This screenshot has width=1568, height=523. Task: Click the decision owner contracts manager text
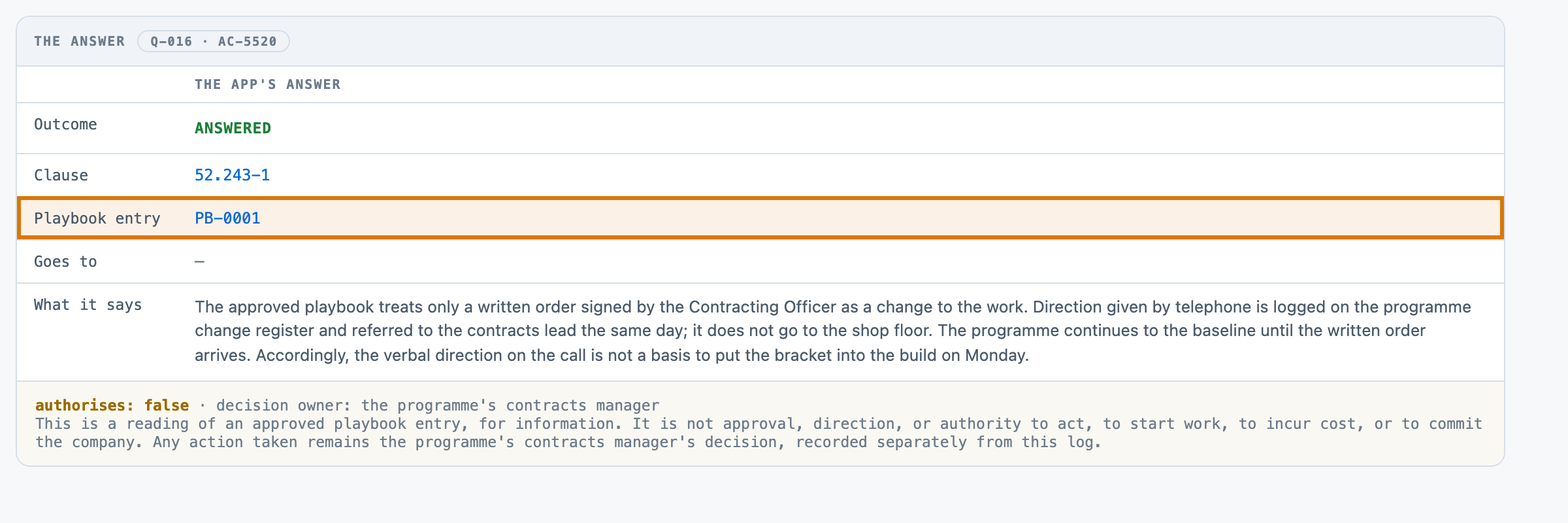438,405
